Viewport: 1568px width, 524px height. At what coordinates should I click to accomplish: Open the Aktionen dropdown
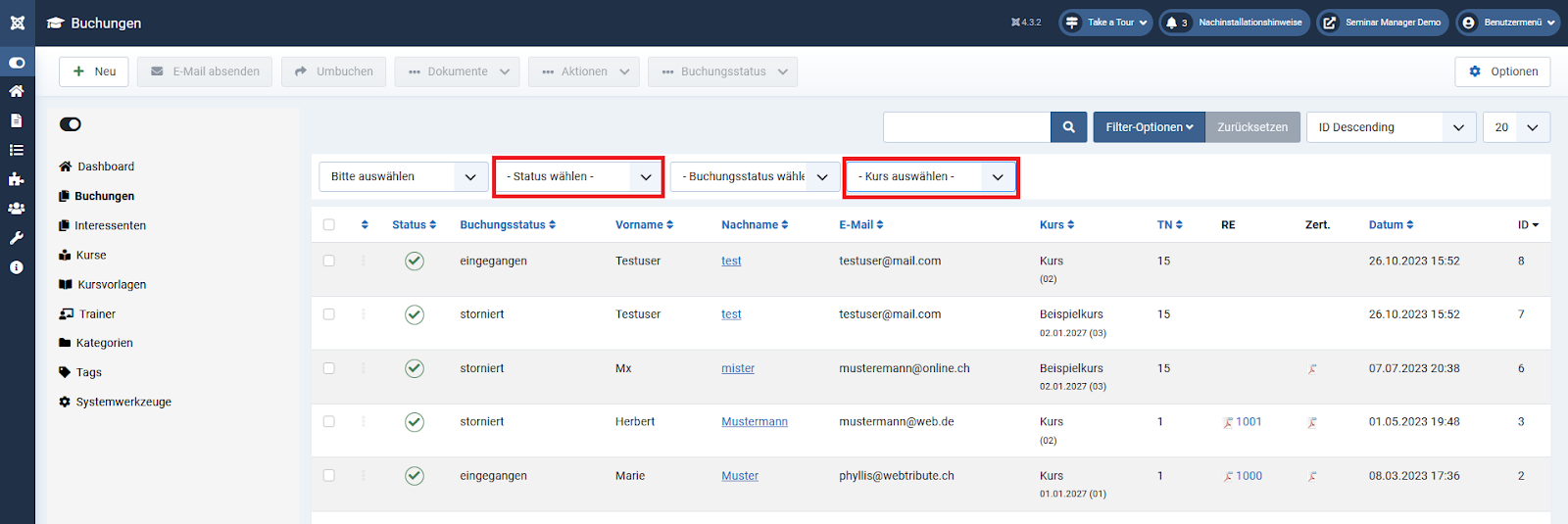tap(584, 71)
